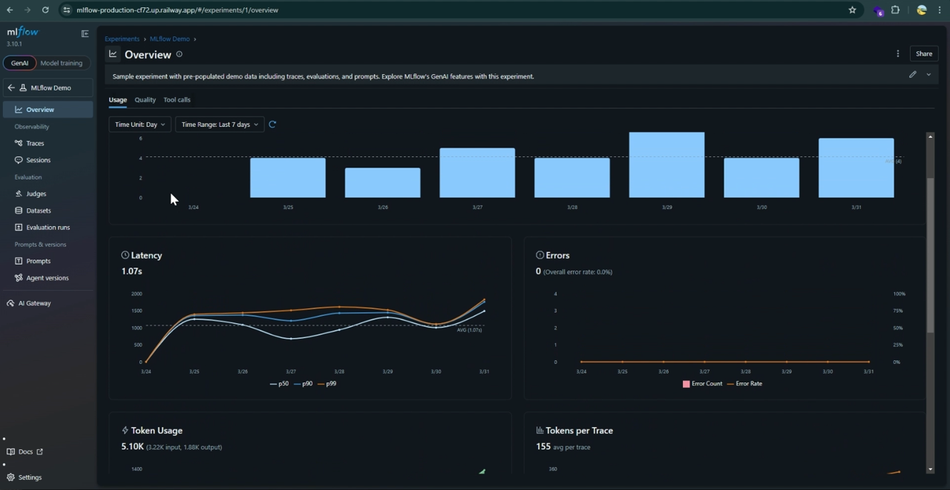Switch to the Quality tab
Image resolution: width=950 pixels, height=490 pixels.
click(145, 100)
